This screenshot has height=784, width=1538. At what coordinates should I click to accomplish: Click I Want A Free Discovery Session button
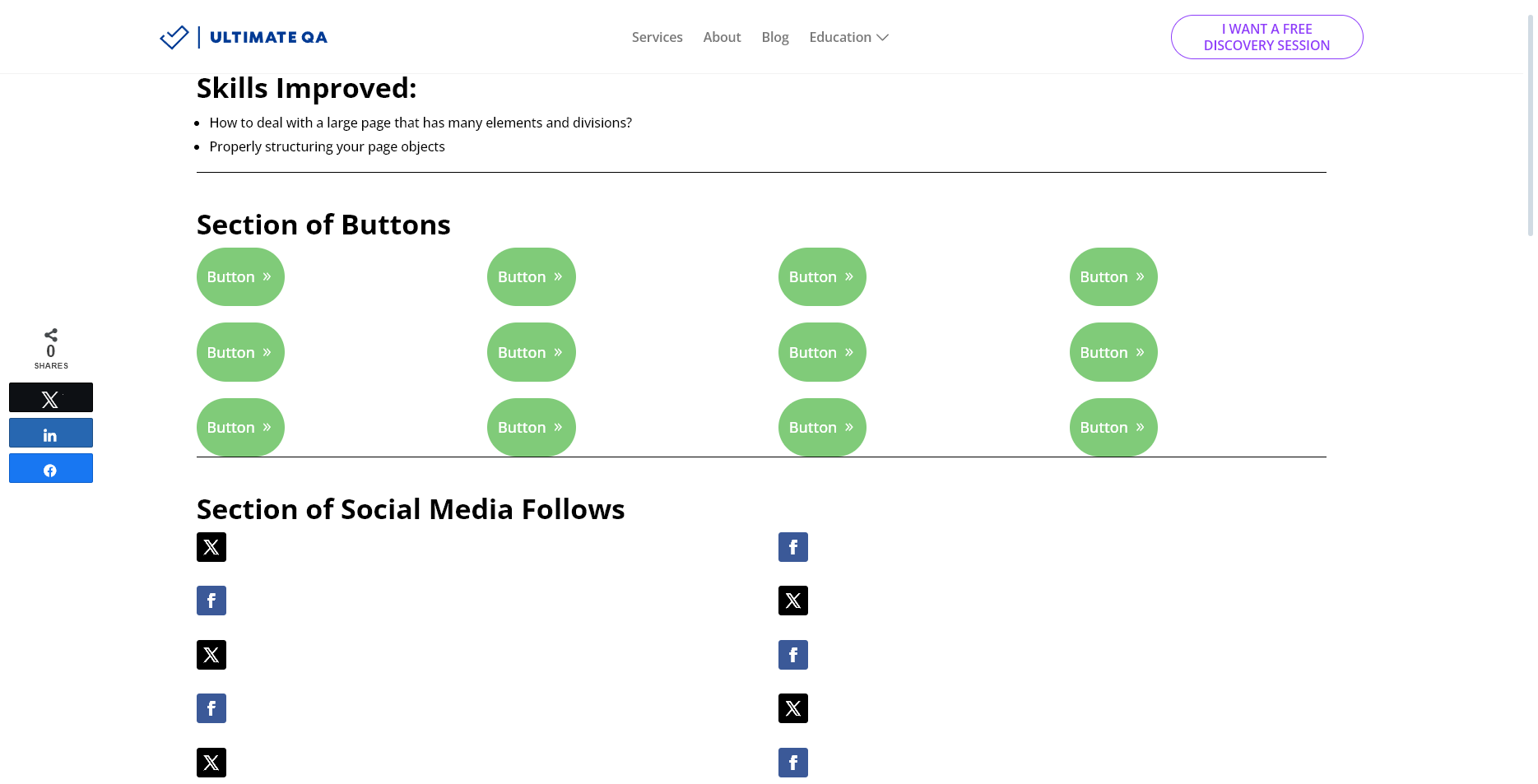click(1266, 37)
